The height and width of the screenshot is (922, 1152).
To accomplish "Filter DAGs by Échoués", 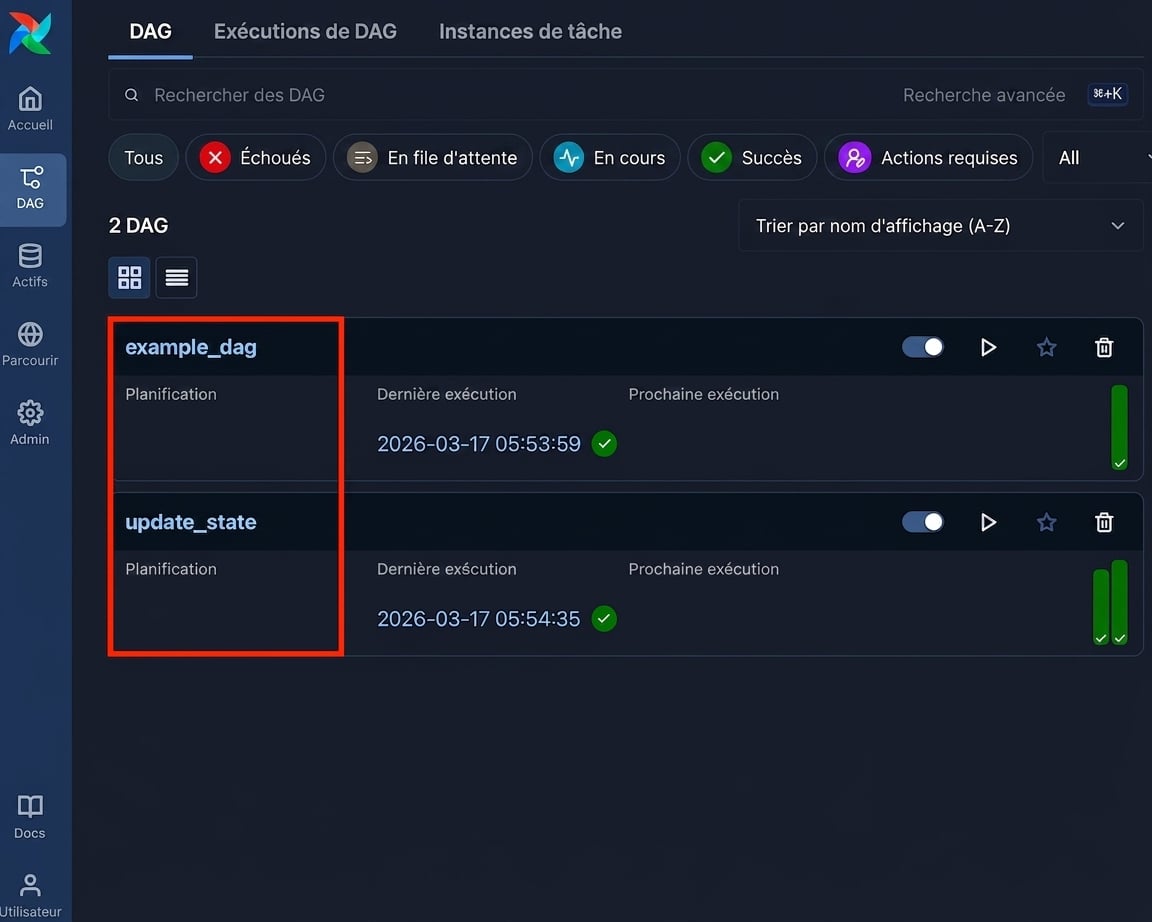I will (x=256, y=158).
